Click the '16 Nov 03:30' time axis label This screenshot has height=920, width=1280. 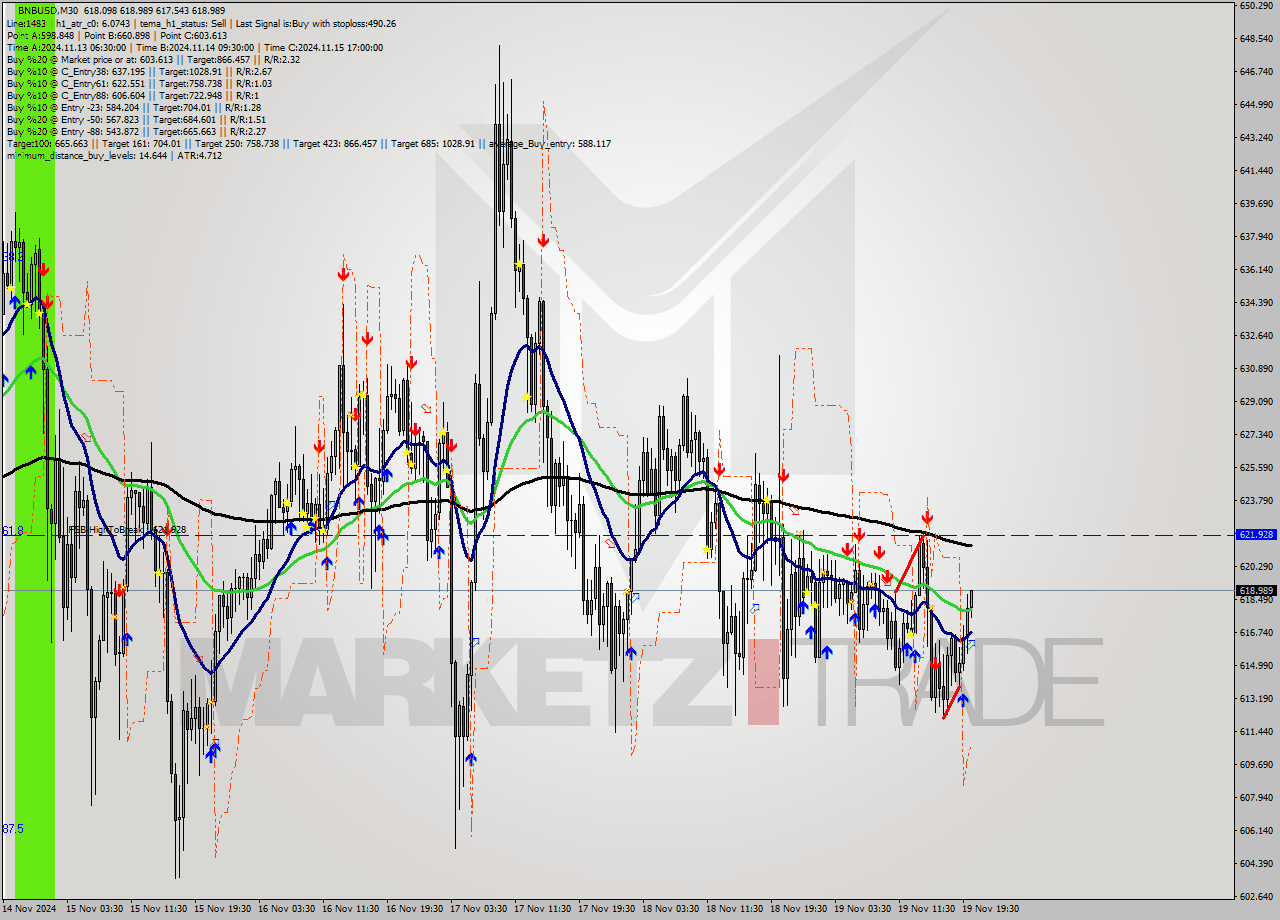point(287,909)
